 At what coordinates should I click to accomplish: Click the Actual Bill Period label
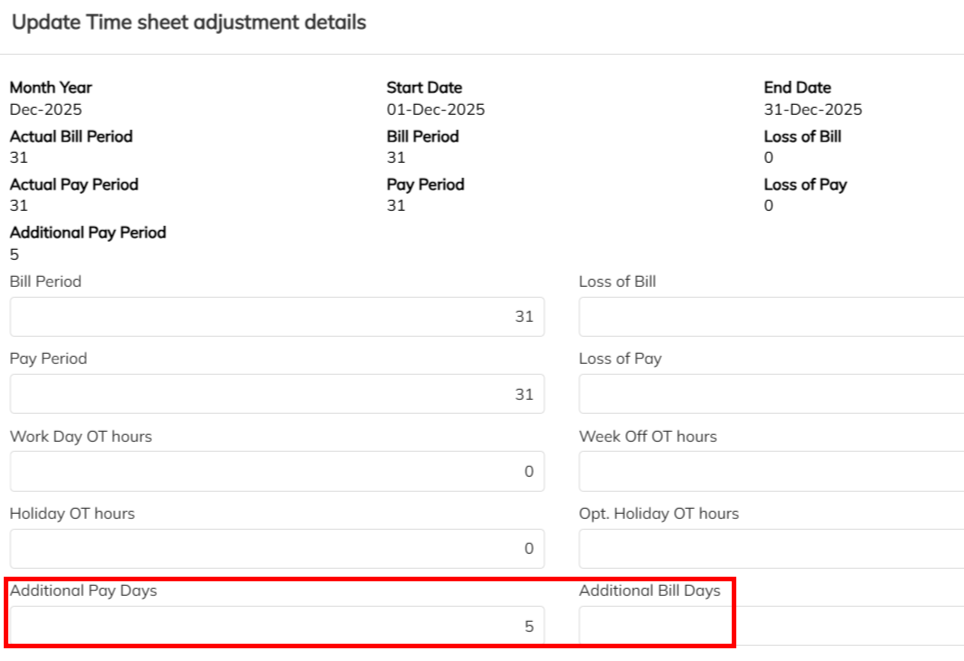(x=71, y=136)
